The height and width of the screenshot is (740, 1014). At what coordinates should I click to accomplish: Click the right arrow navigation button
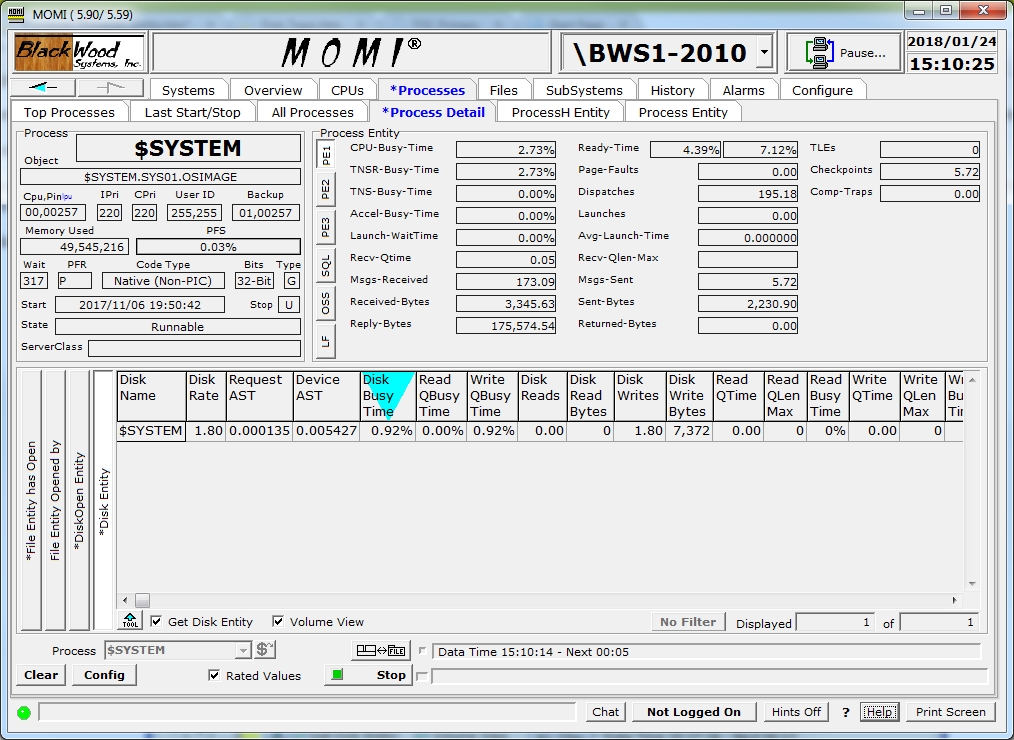tap(110, 88)
